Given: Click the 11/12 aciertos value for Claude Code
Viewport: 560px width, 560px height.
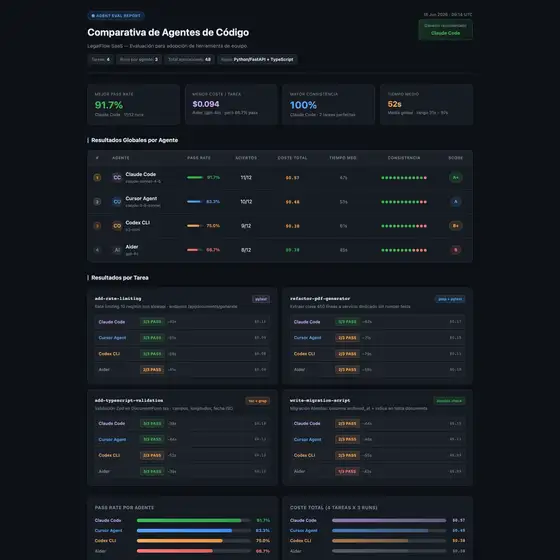Looking at the screenshot, I should pos(246,178).
